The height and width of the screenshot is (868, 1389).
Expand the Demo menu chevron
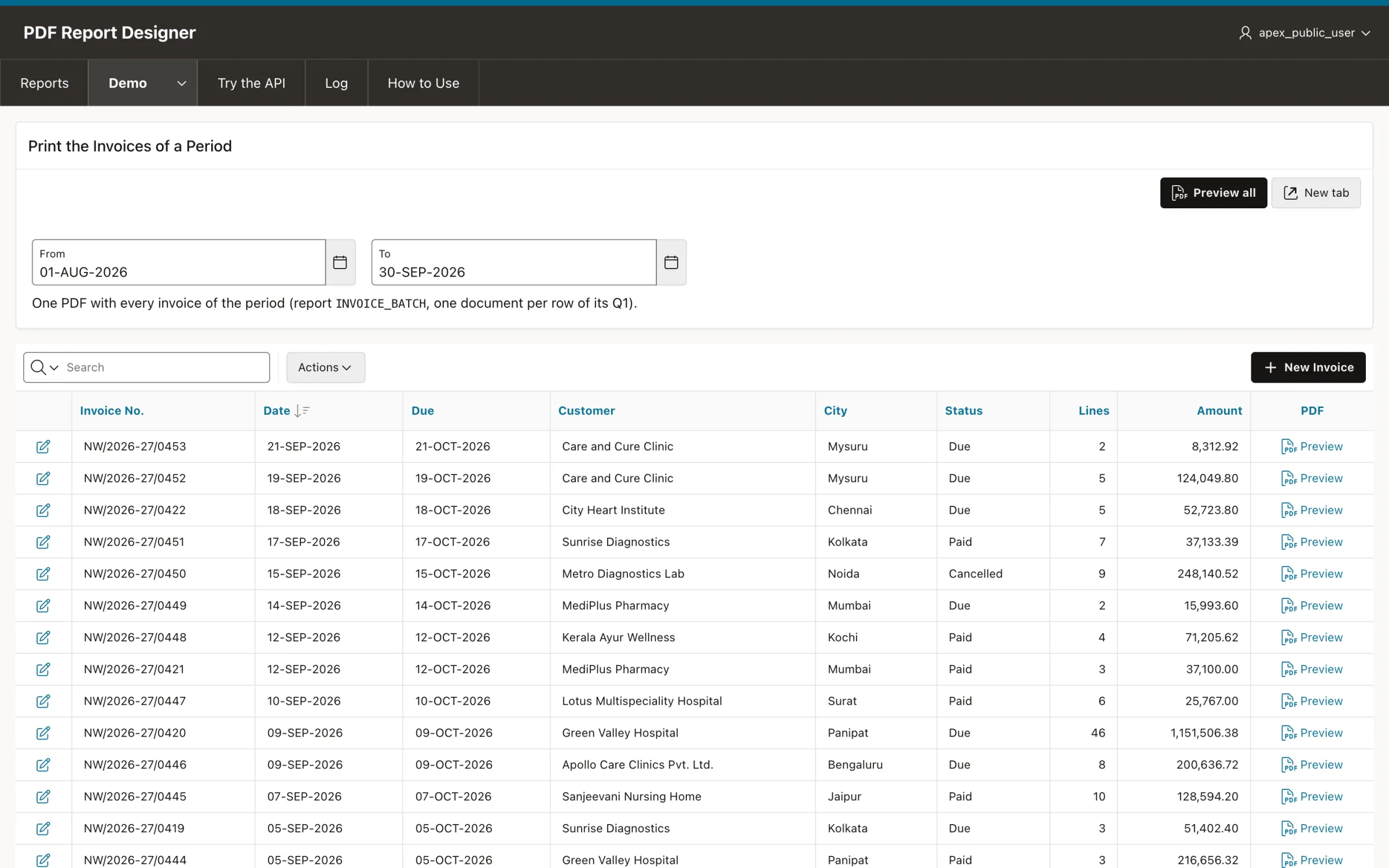click(181, 83)
